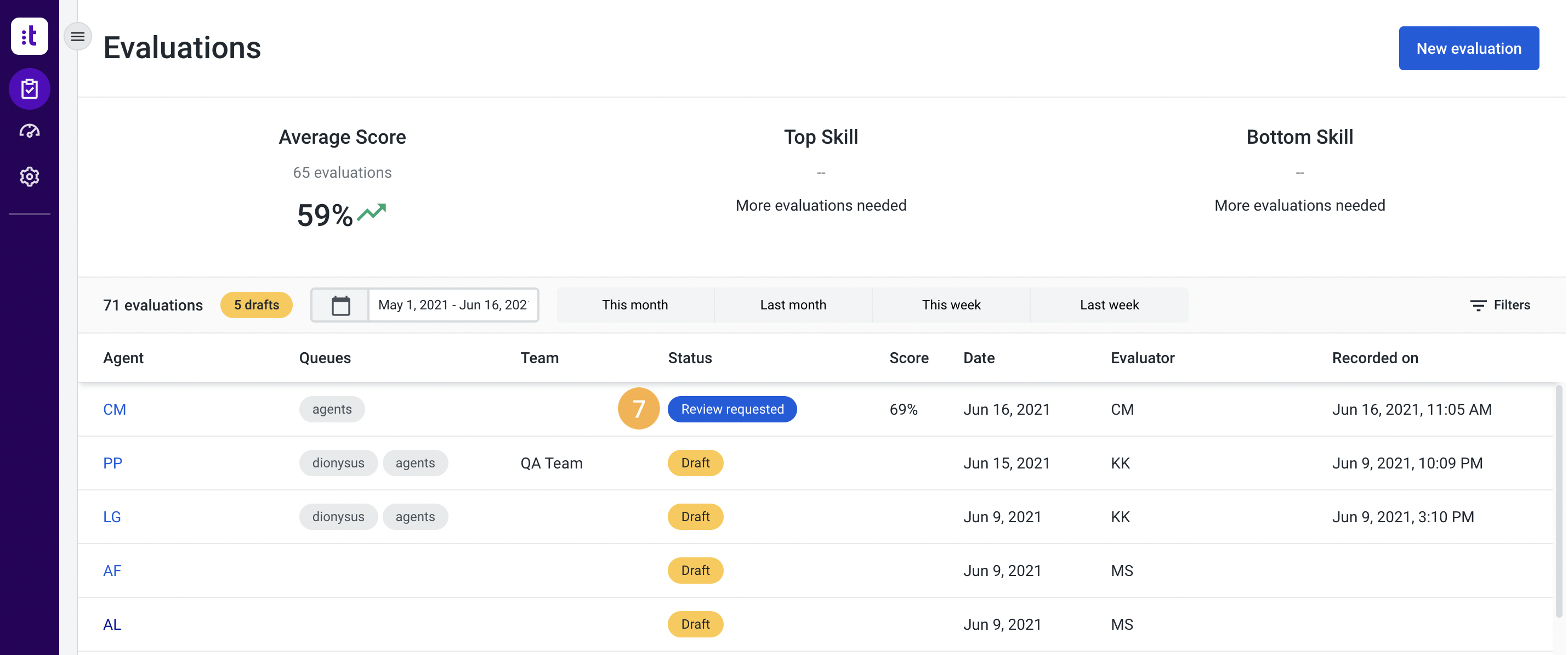Click the Jun 15, 2021 date cell
The height and width of the screenshot is (655, 1568).
click(x=1006, y=463)
